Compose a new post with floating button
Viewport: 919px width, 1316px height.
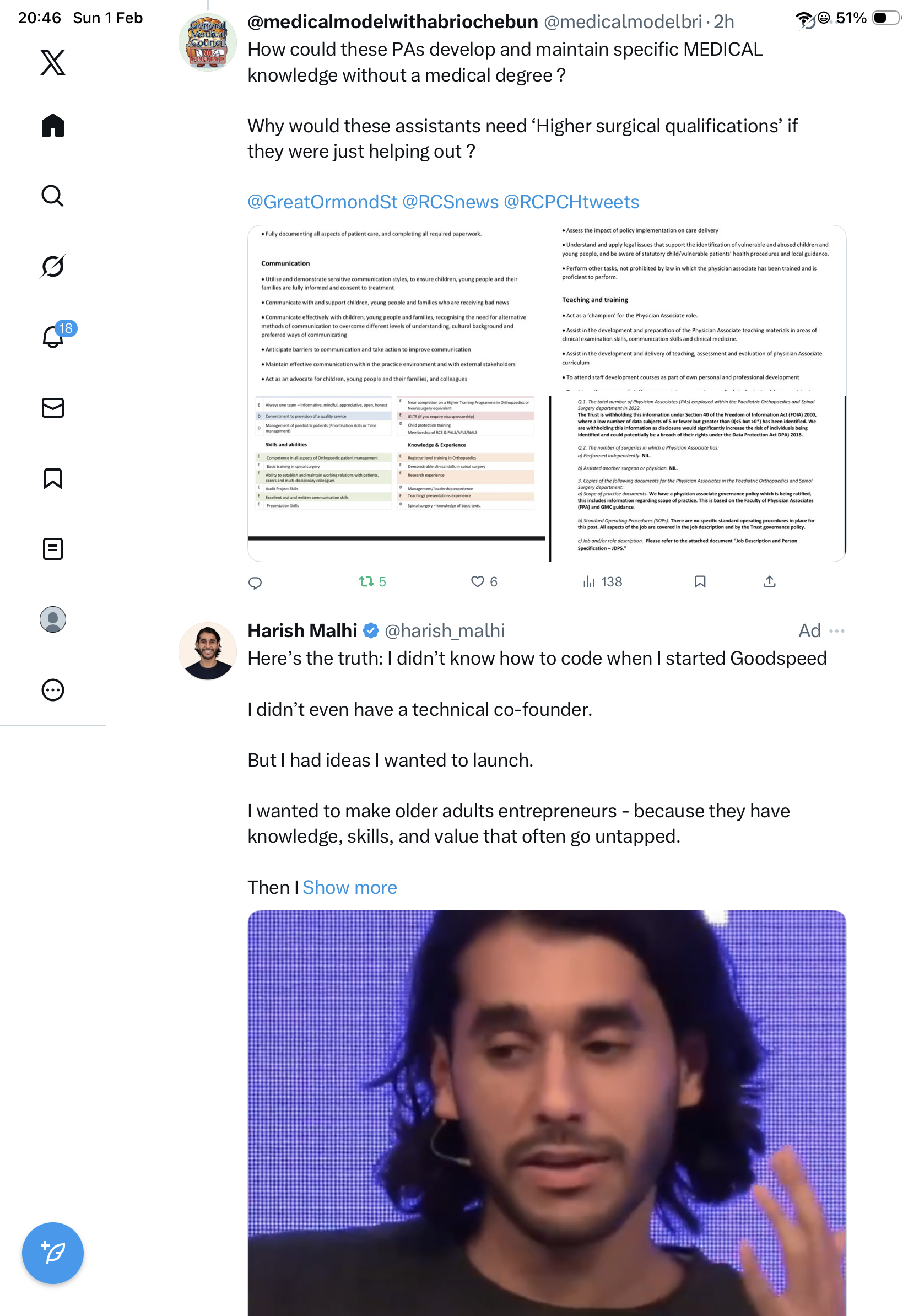tap(53, 1253)
